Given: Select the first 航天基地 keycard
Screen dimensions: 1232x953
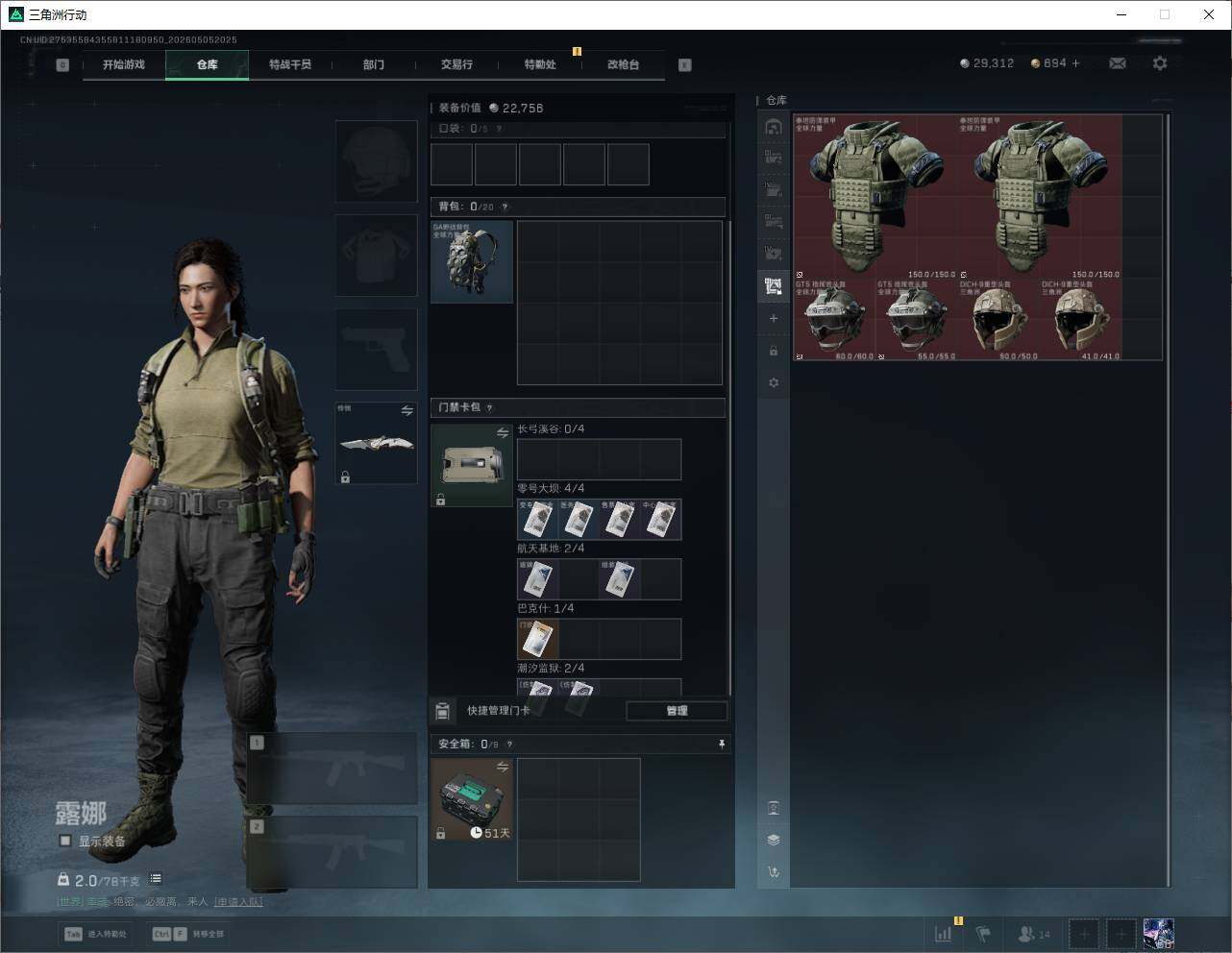Looking at the screenshot, I should point(537,579).
